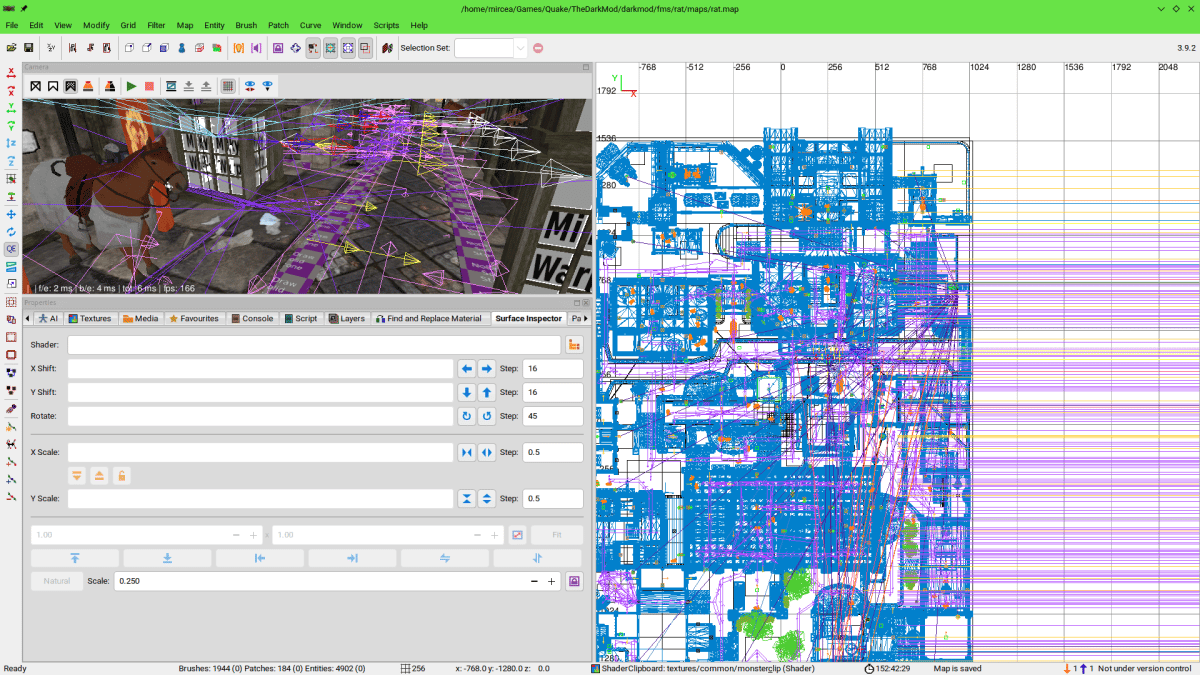The width and height of the screenshot is (1200, 675).
Task: Switch to the Layers tab
Action: pos(347,319)
